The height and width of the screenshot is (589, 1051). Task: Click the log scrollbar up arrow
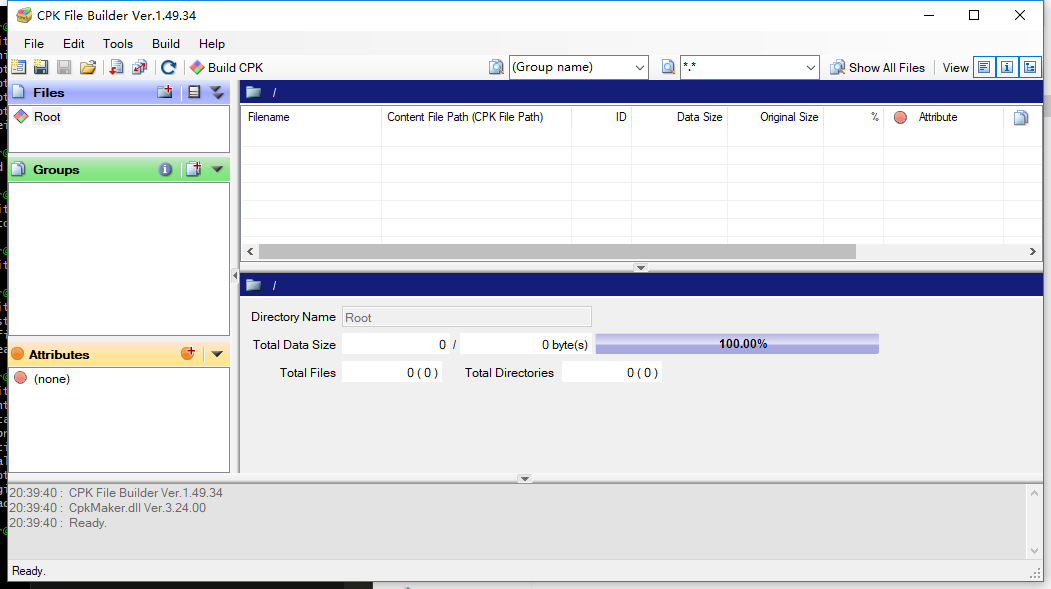[x=1034, y=494]
